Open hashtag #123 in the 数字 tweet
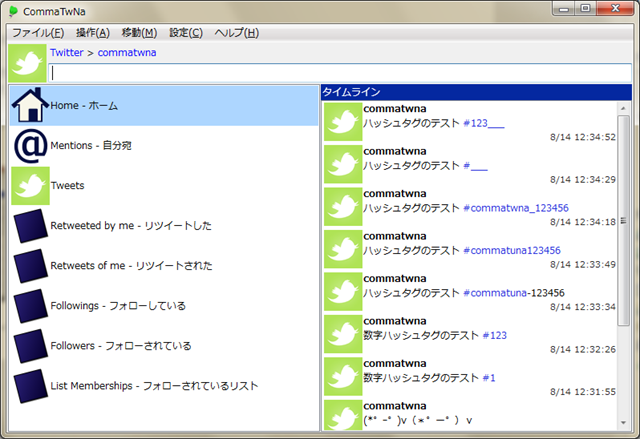Image resolution: width=640 pixels, height=439 pixels. click(x=495, y=335)
